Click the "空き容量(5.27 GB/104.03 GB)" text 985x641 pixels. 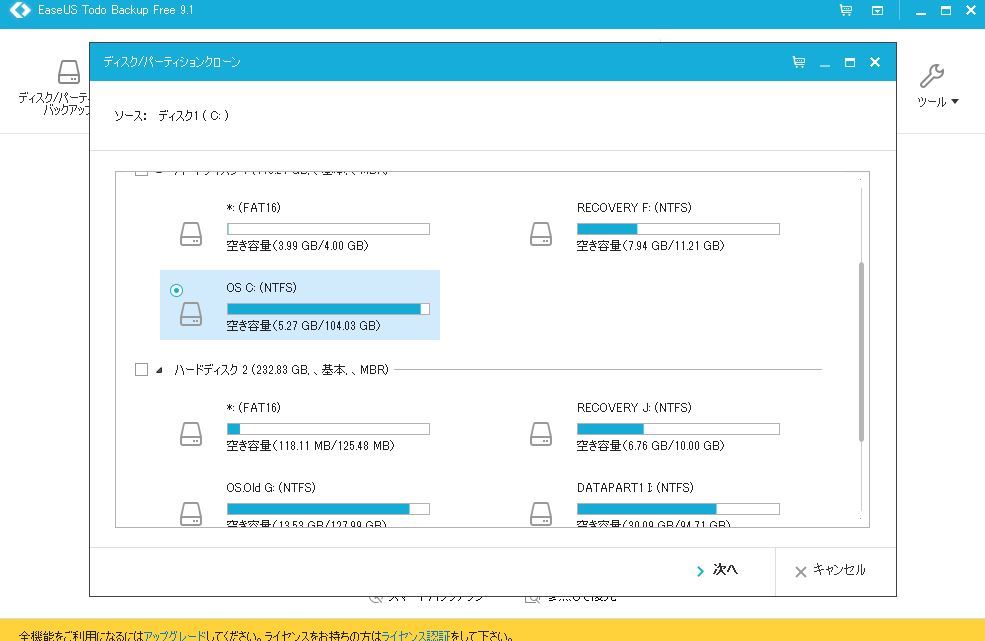(303, 326)
